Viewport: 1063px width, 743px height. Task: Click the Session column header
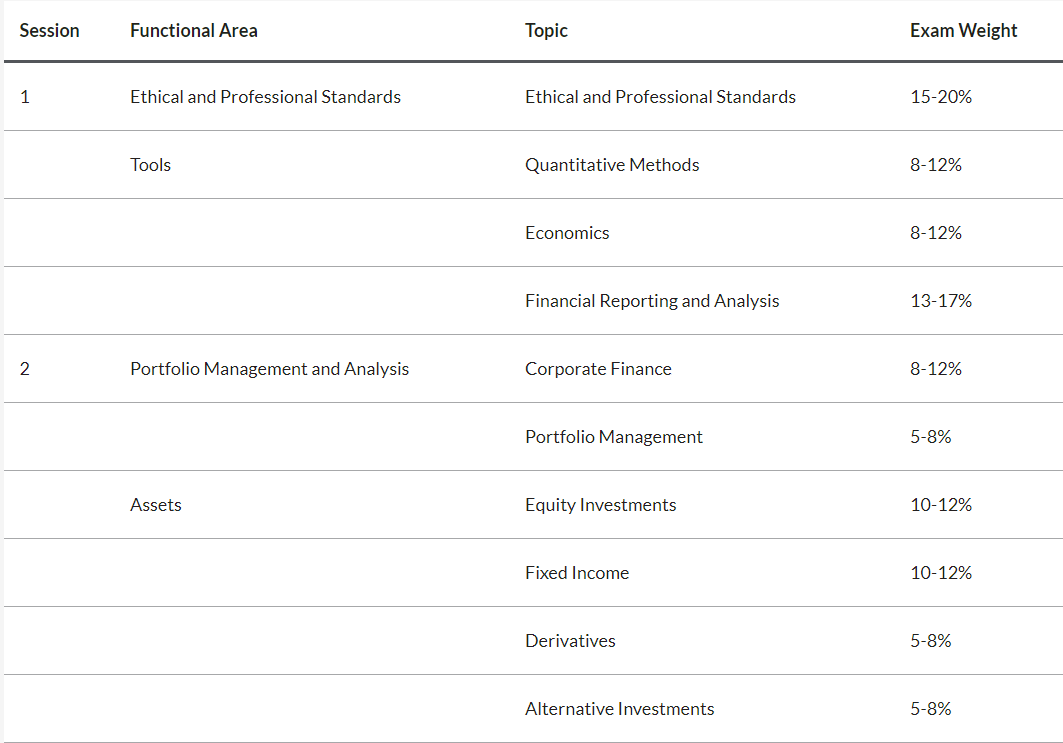(49, 31)
